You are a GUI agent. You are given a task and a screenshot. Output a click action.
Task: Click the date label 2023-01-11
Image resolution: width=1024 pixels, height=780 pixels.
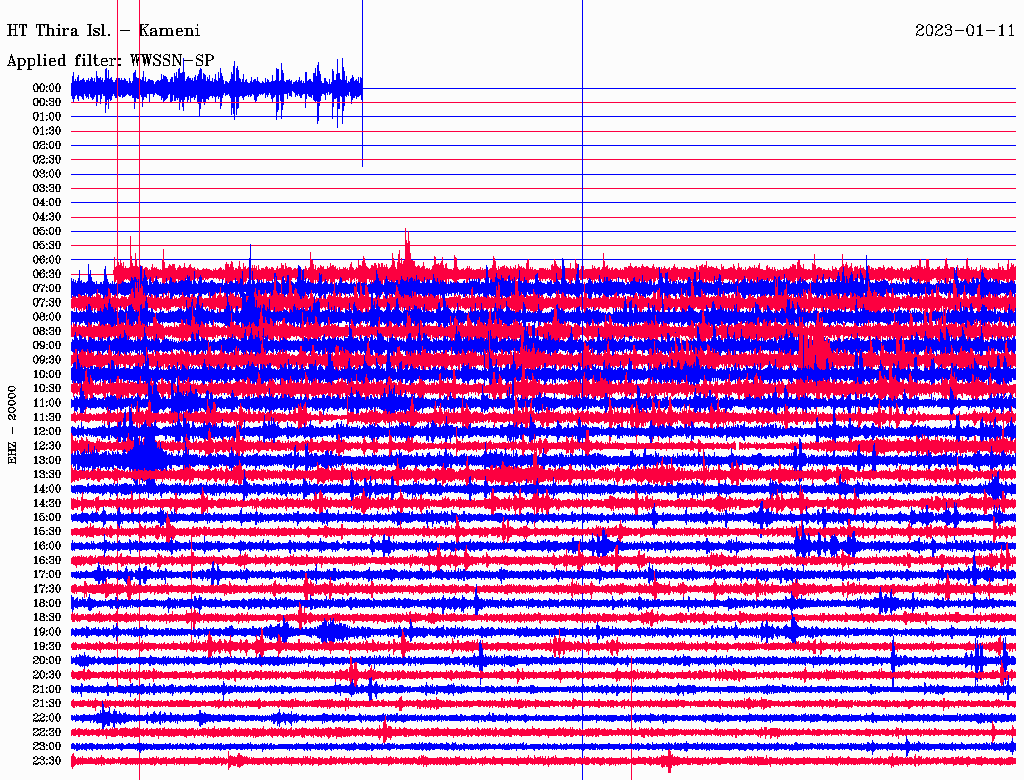tap(965, 31)
